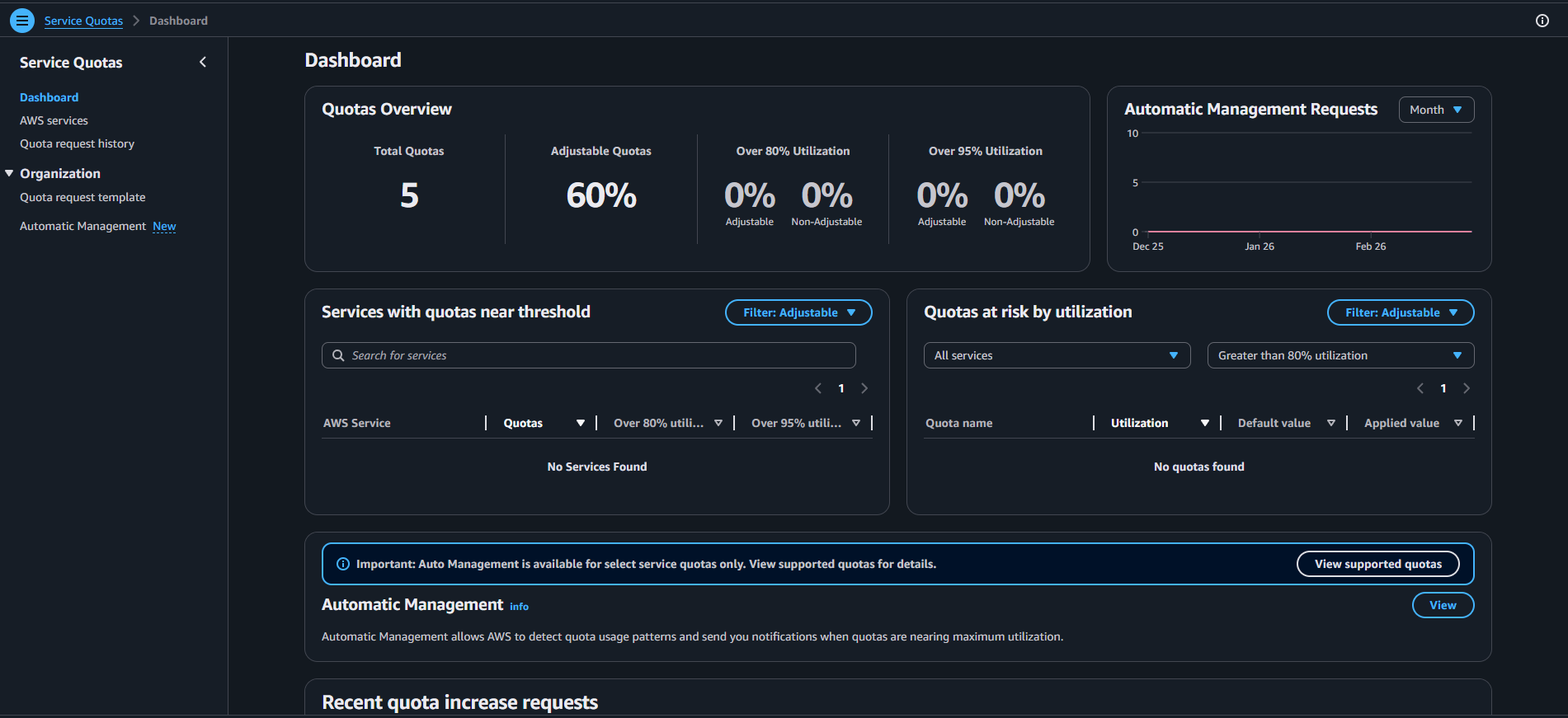
Task: Open Quota request history
Action: (x=77, y=143)
